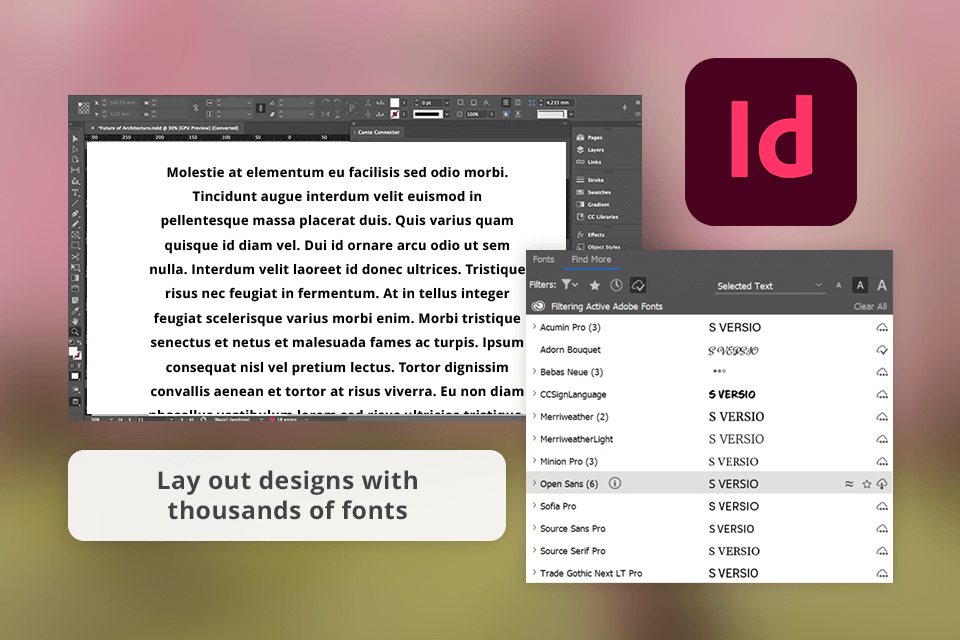The width and height of the screenshot is (960, 640).
Task: Favorite the Open Sans font star
Action: pos(866,484)
